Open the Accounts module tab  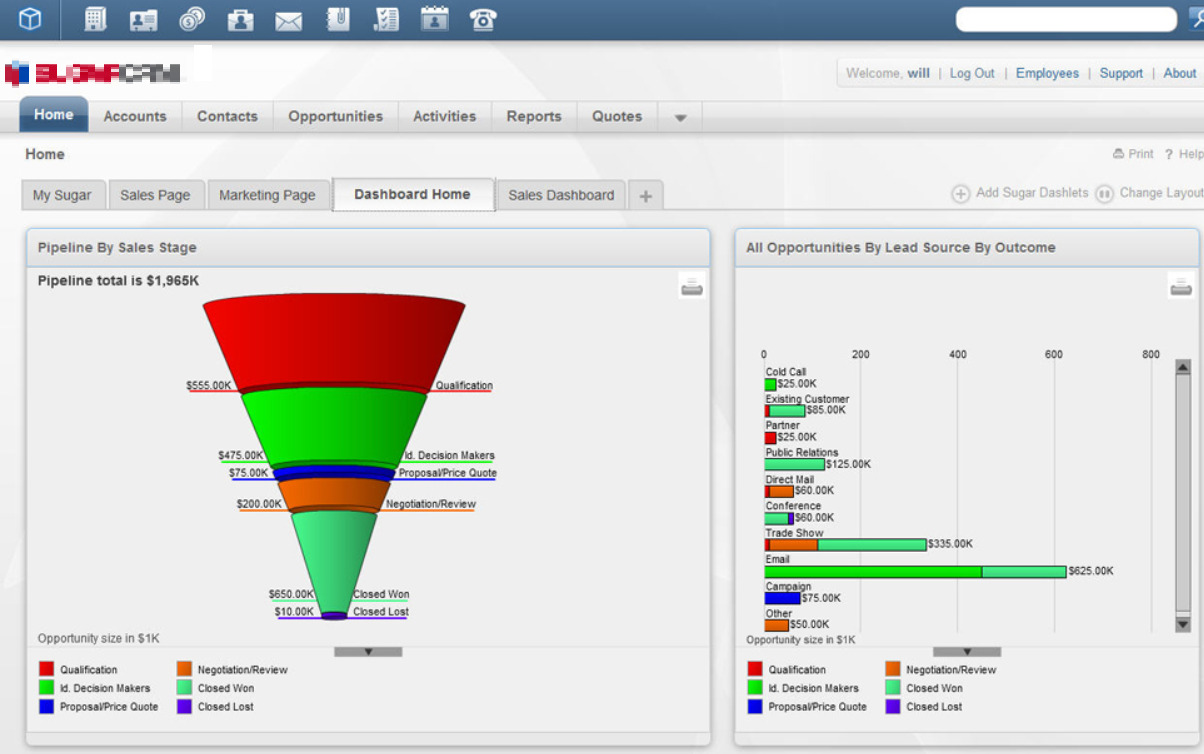(135, 116)
